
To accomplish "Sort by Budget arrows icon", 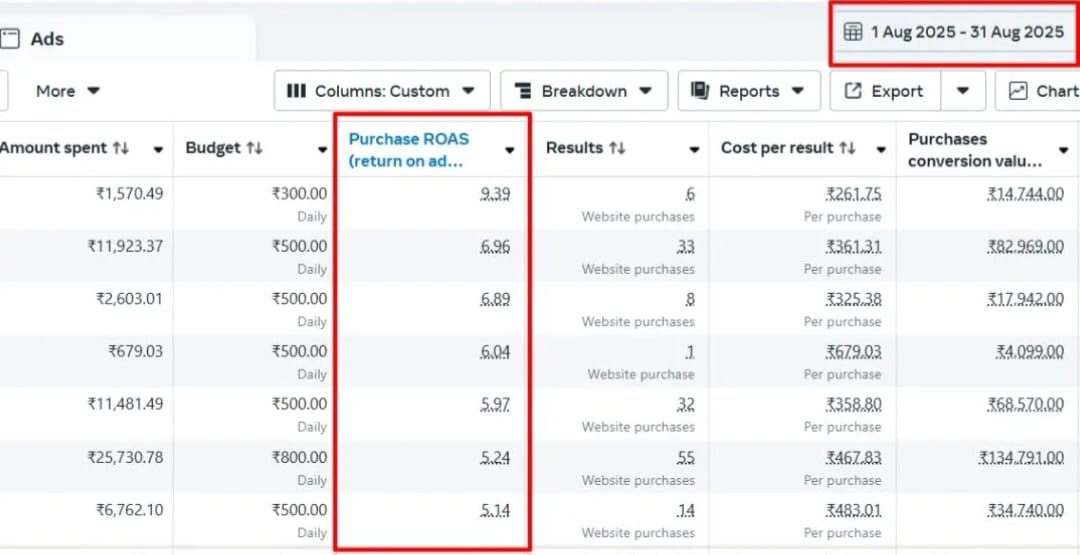I will coord(254,148).
